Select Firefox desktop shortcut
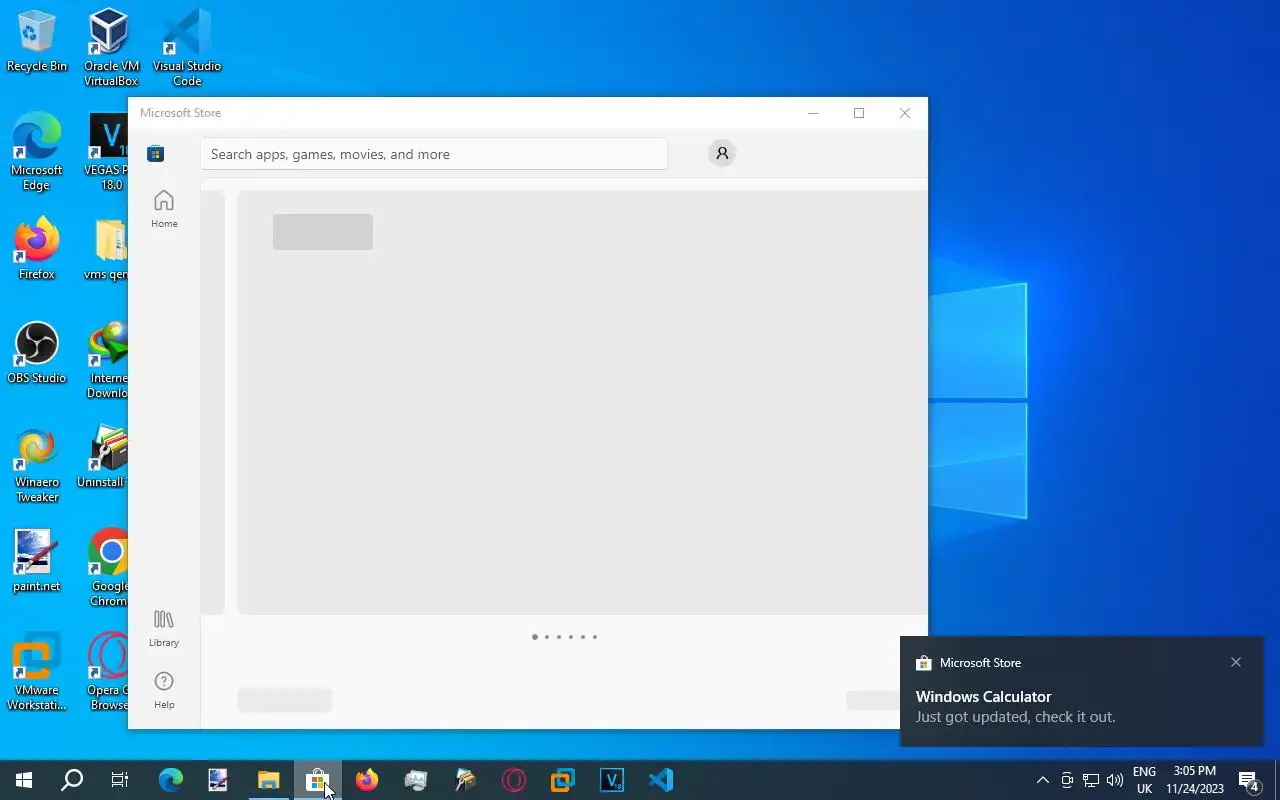The height and width of the screenshot is (800, 1280). (37, 250)
